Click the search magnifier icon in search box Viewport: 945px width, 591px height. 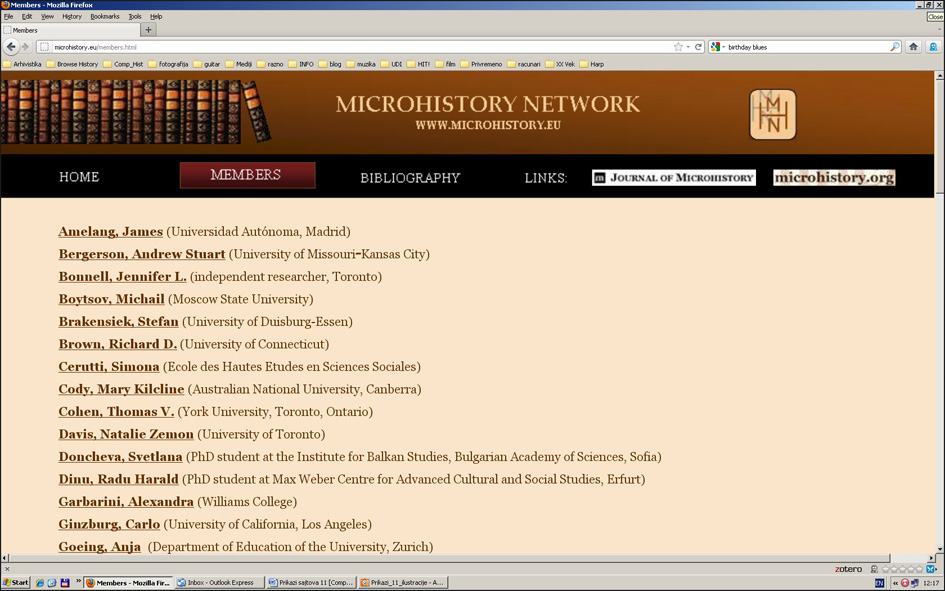coord(895,47)
